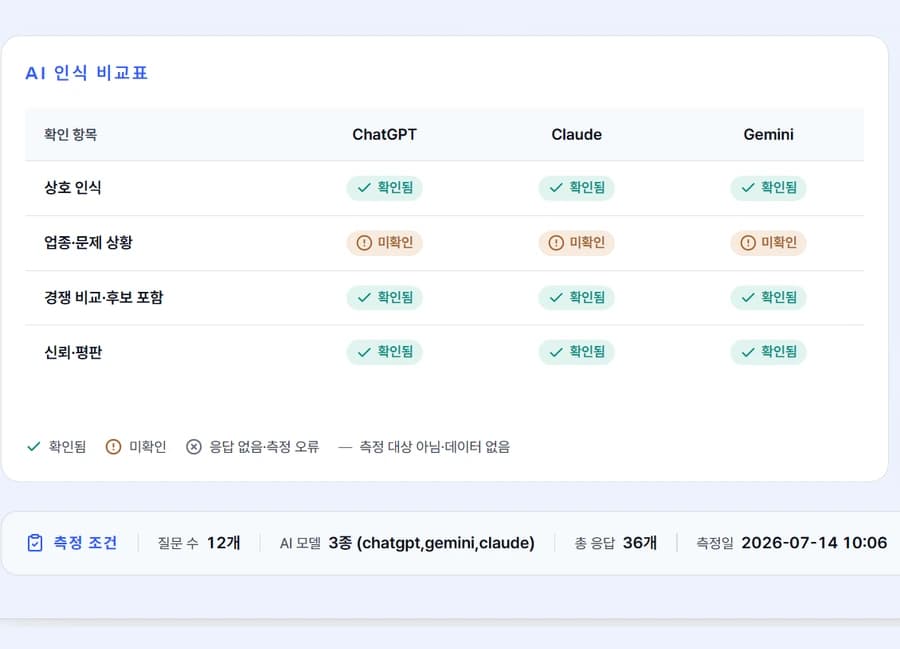The width and height of the screenshot is (900, 649).
Task: Click the 측정 조건 label
Action: (85, 542)
